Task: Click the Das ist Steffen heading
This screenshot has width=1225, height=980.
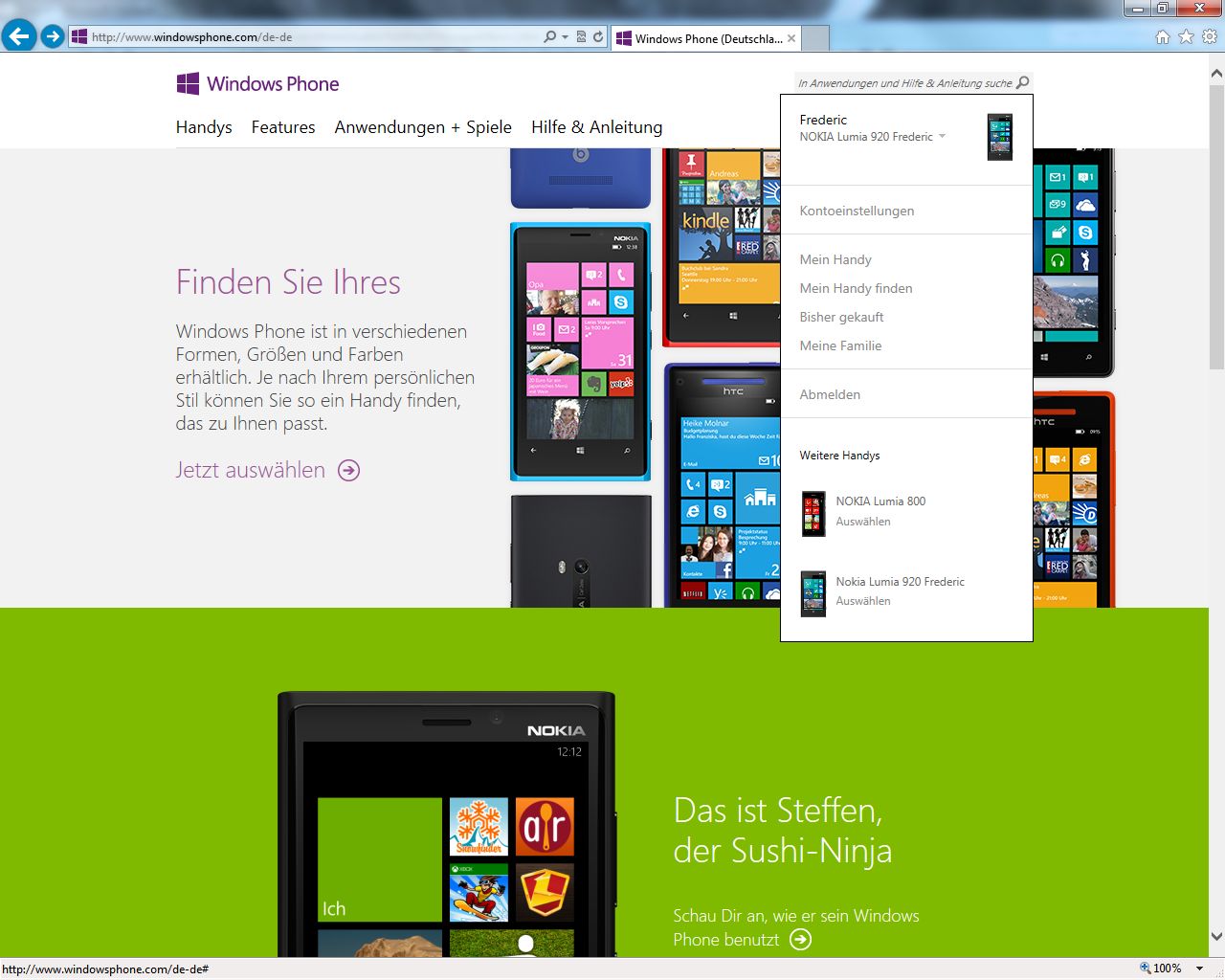Action: click(783, 830)
